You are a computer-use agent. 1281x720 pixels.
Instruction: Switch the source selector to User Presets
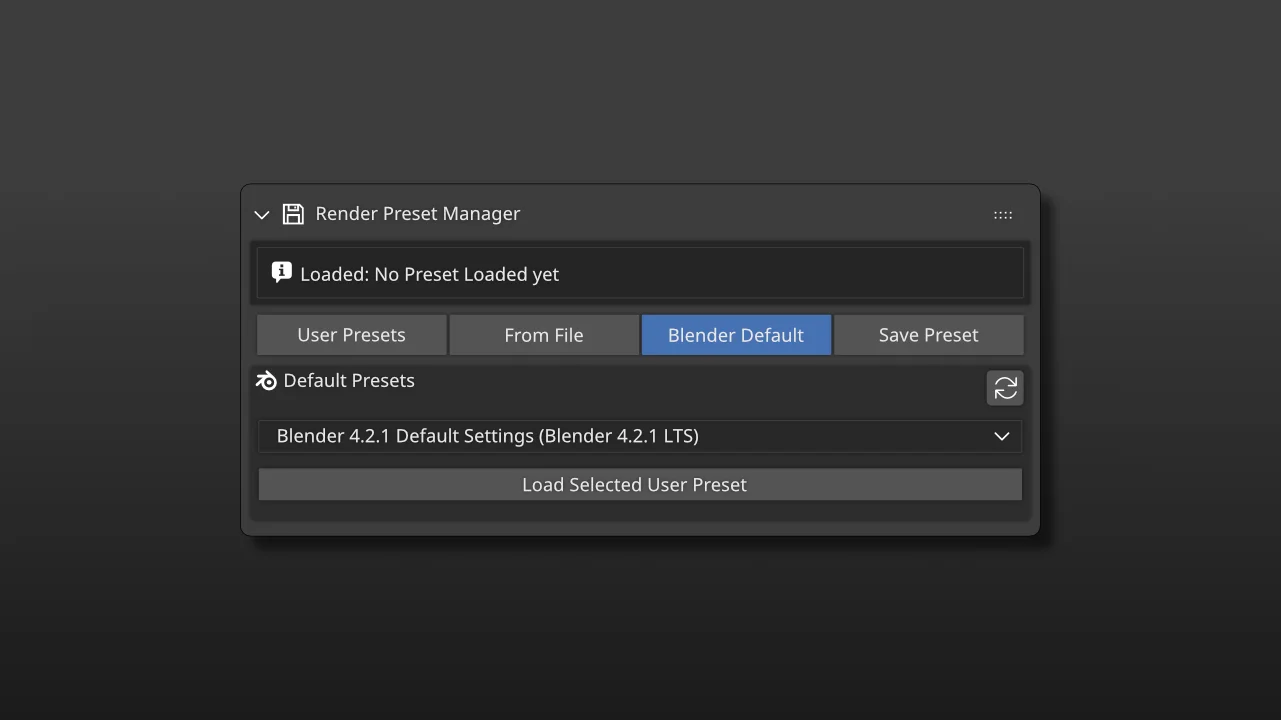[x=351, y=334]
